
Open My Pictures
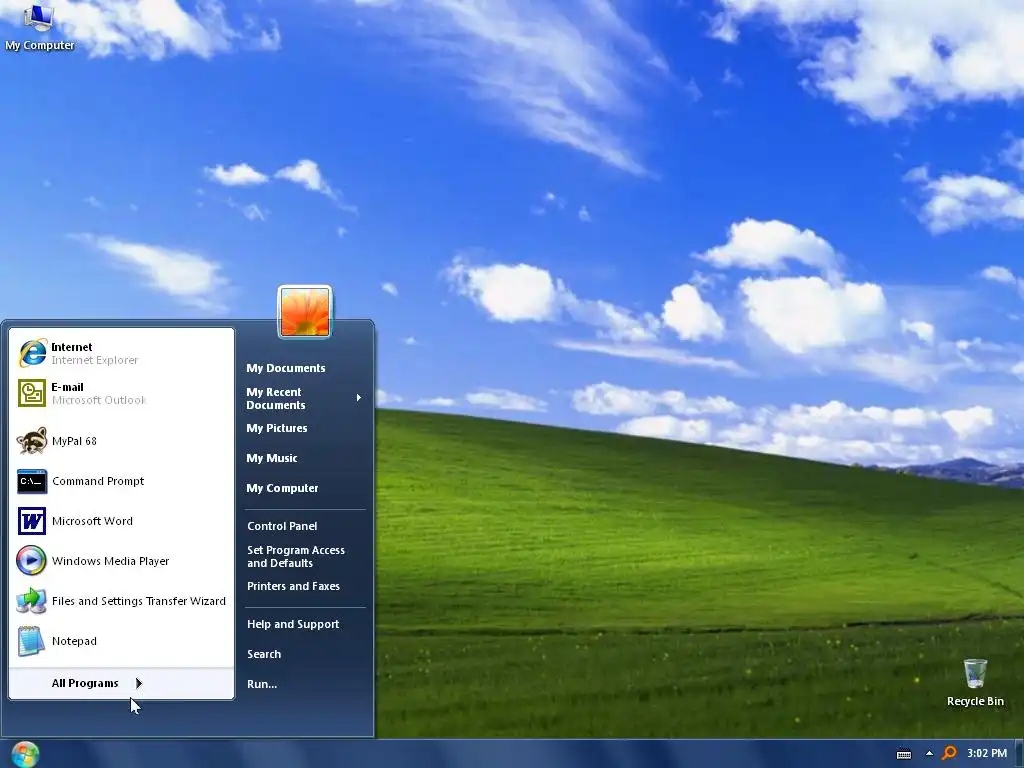click(276, 428)
